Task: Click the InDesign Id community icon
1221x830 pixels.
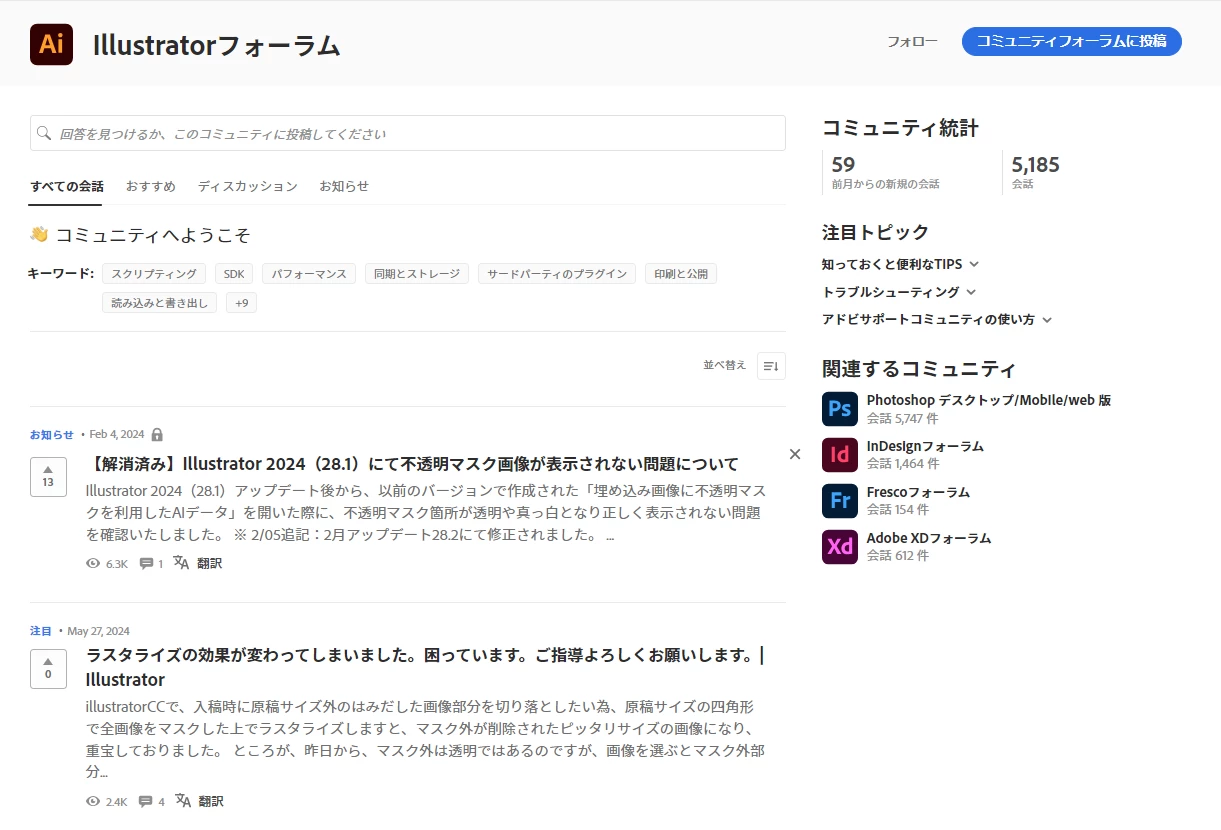Action: click(840, 455)
